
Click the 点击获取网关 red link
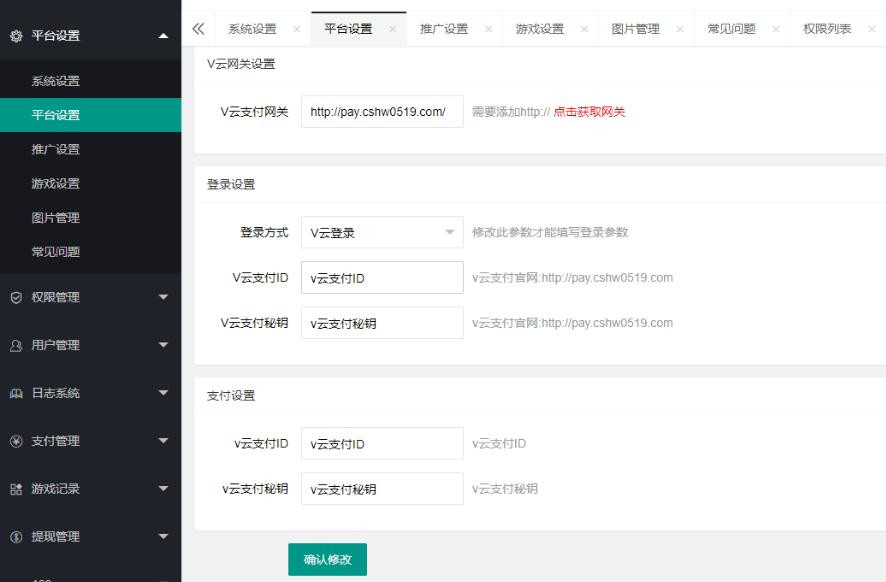589,112
